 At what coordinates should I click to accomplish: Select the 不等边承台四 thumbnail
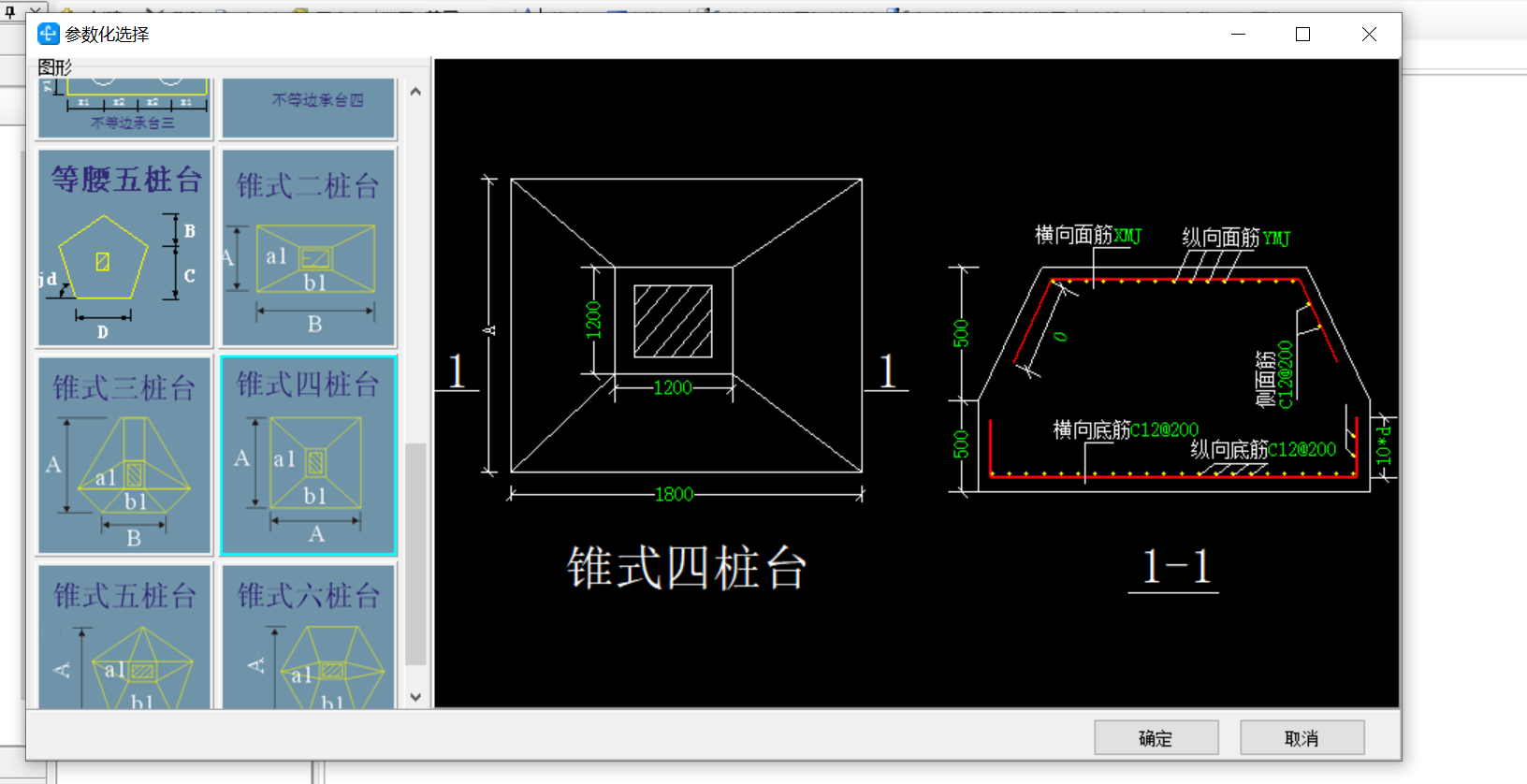[x=309, y=108]
